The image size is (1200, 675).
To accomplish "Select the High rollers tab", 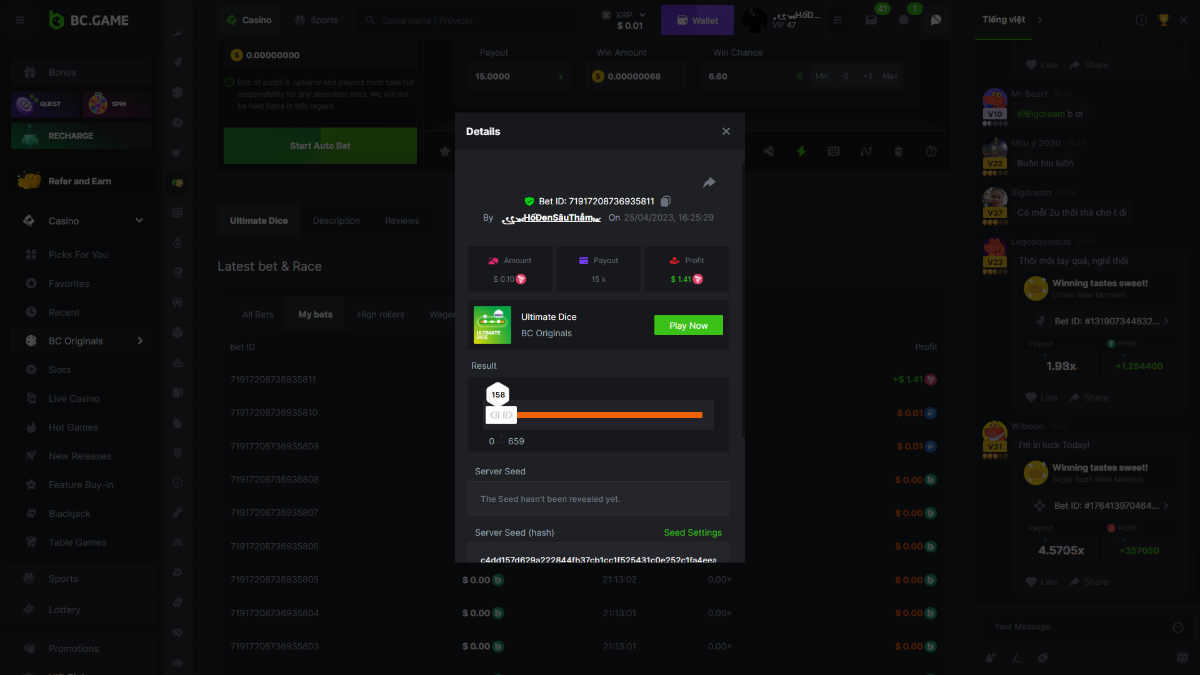I will point(381,314).
